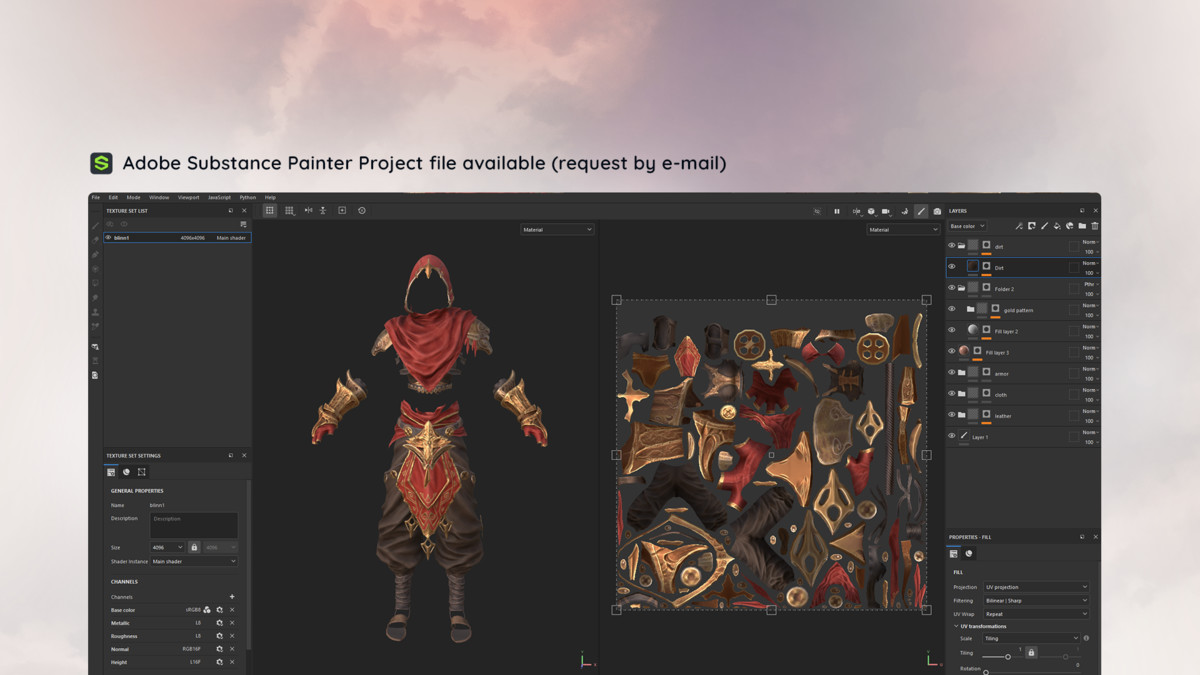Open the 3D viewport Material dropdown
This screenshot has height=675, width=1200.
[x=557, y=230]
